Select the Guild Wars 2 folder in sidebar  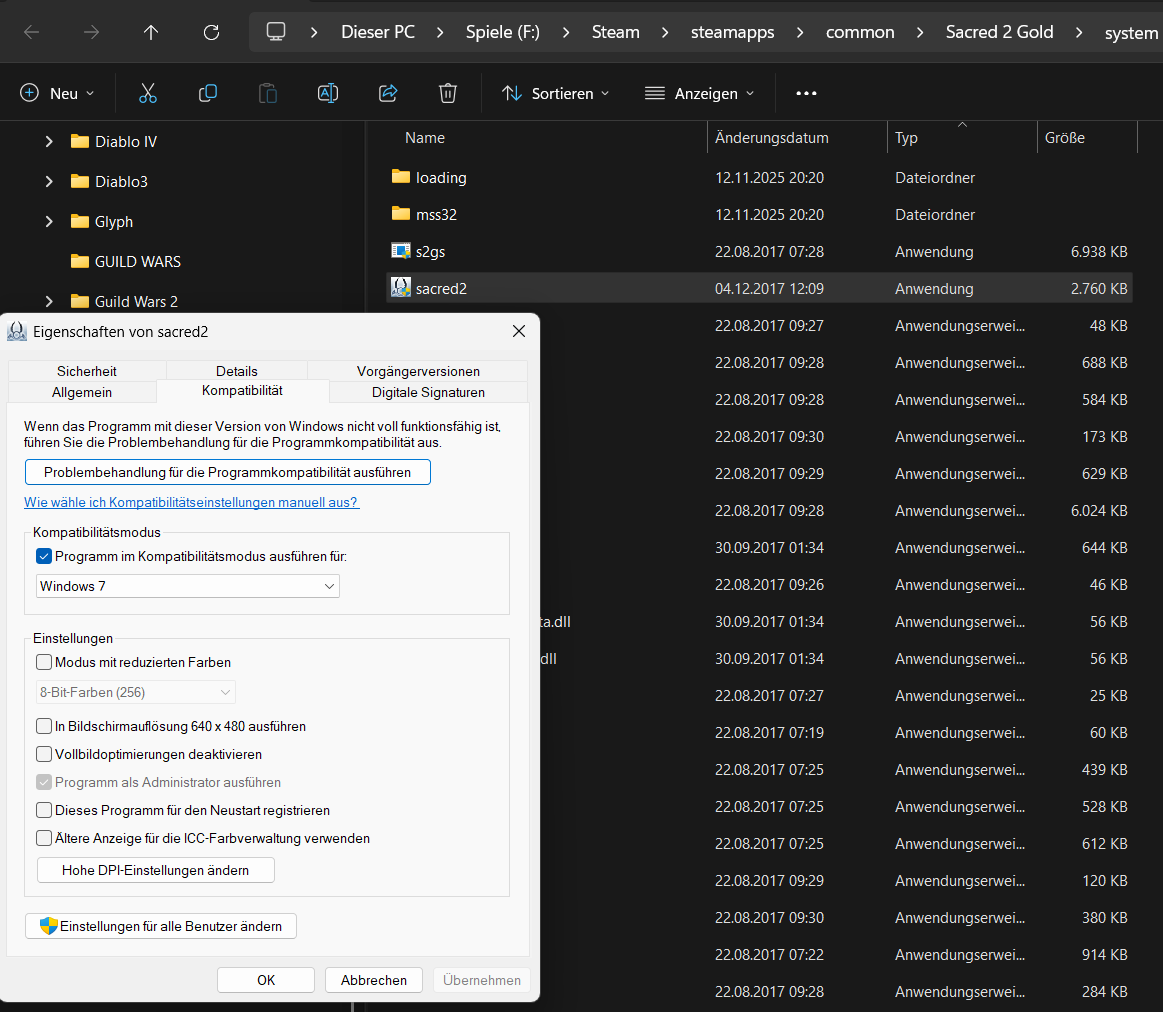click(124, 301)
